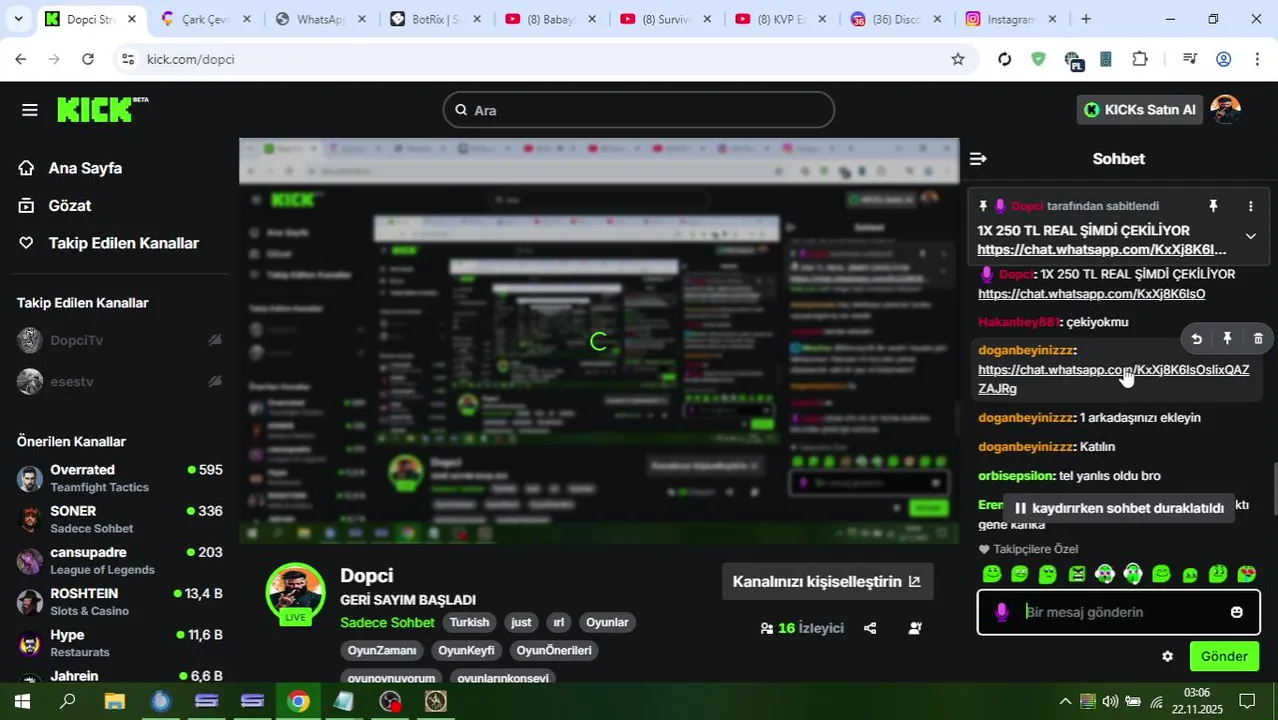Screen dimensions: 1278x720
Task: Open the WhatsApp link from doganbeyinizzz
Action: [x=1113, y=379]
